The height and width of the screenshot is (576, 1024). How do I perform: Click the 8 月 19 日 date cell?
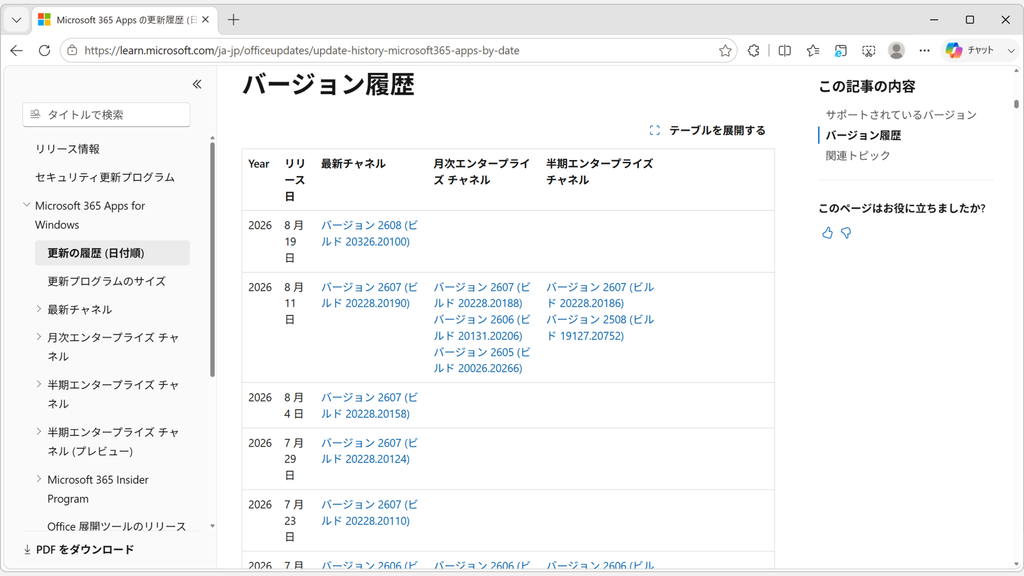tap(294, 242)
